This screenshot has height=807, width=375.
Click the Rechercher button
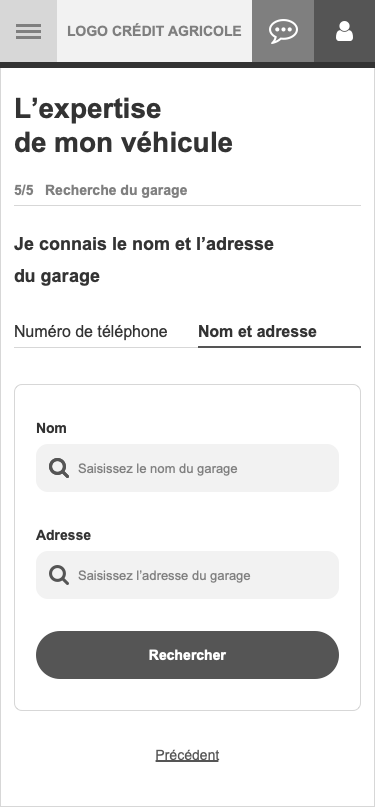(x=187, y=655)
